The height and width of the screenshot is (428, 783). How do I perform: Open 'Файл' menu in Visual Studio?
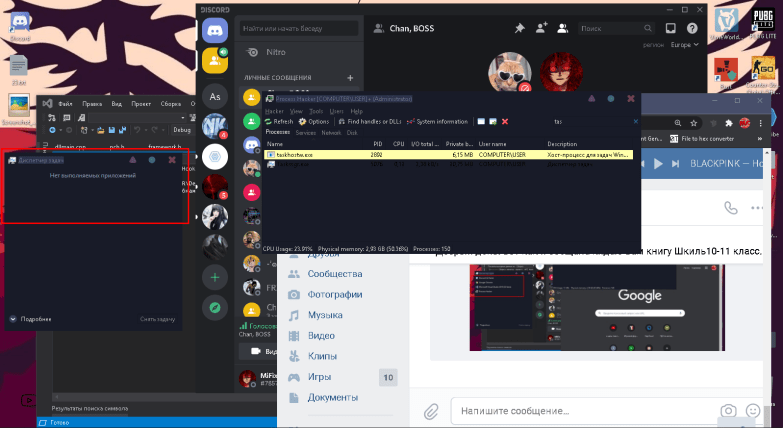pos(65,104)
